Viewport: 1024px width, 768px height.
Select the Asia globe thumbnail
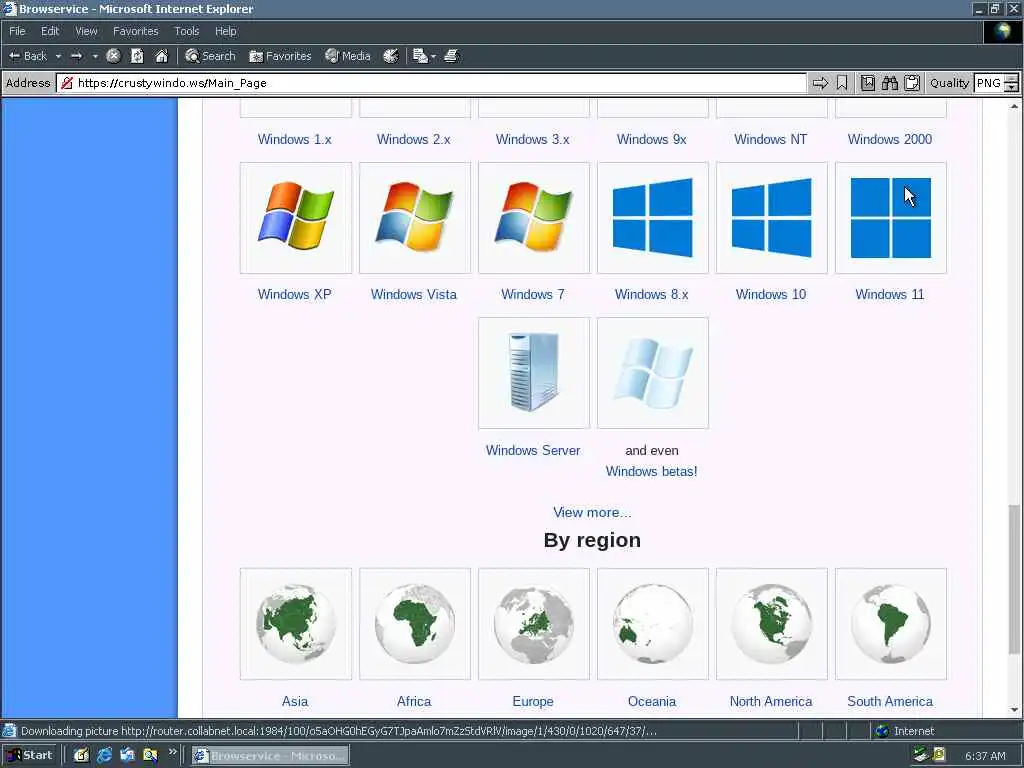pyautogui.click(x=296, y=624)
